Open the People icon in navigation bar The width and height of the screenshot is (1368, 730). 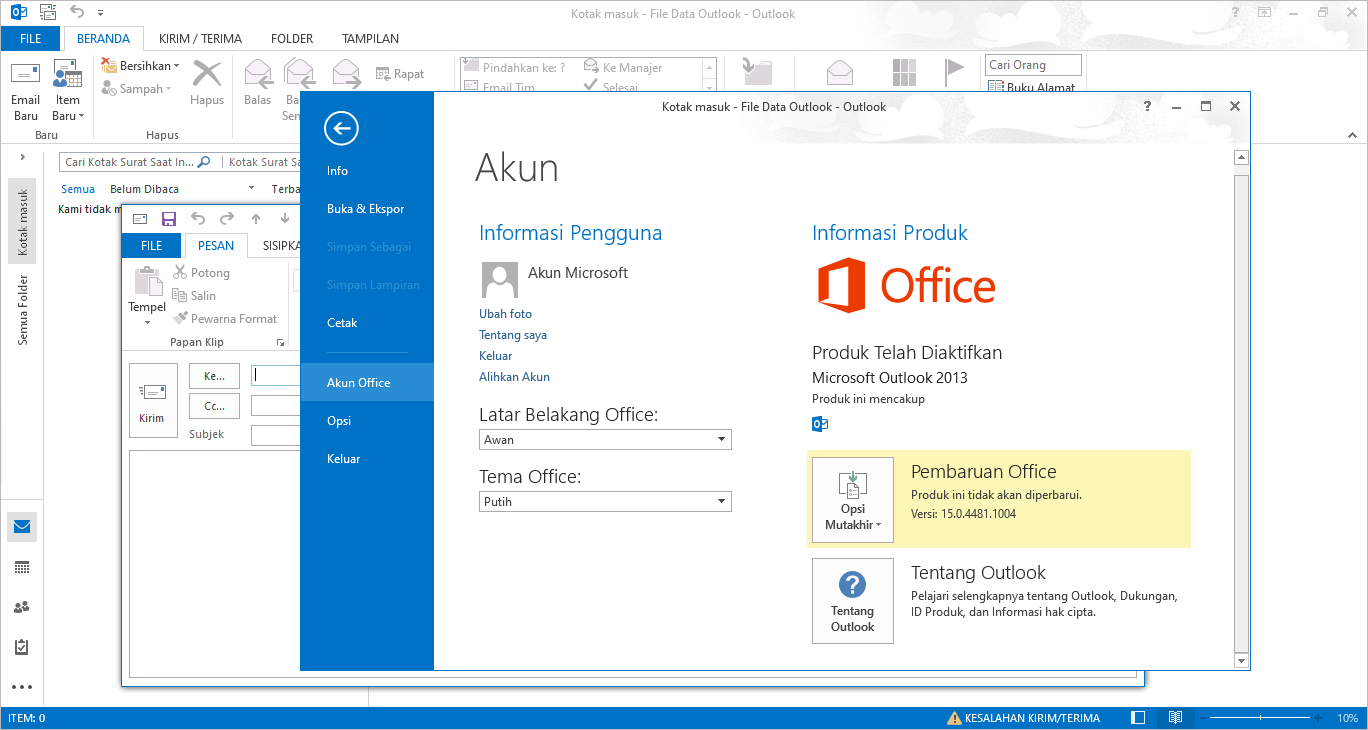click(x=22, y=607)
